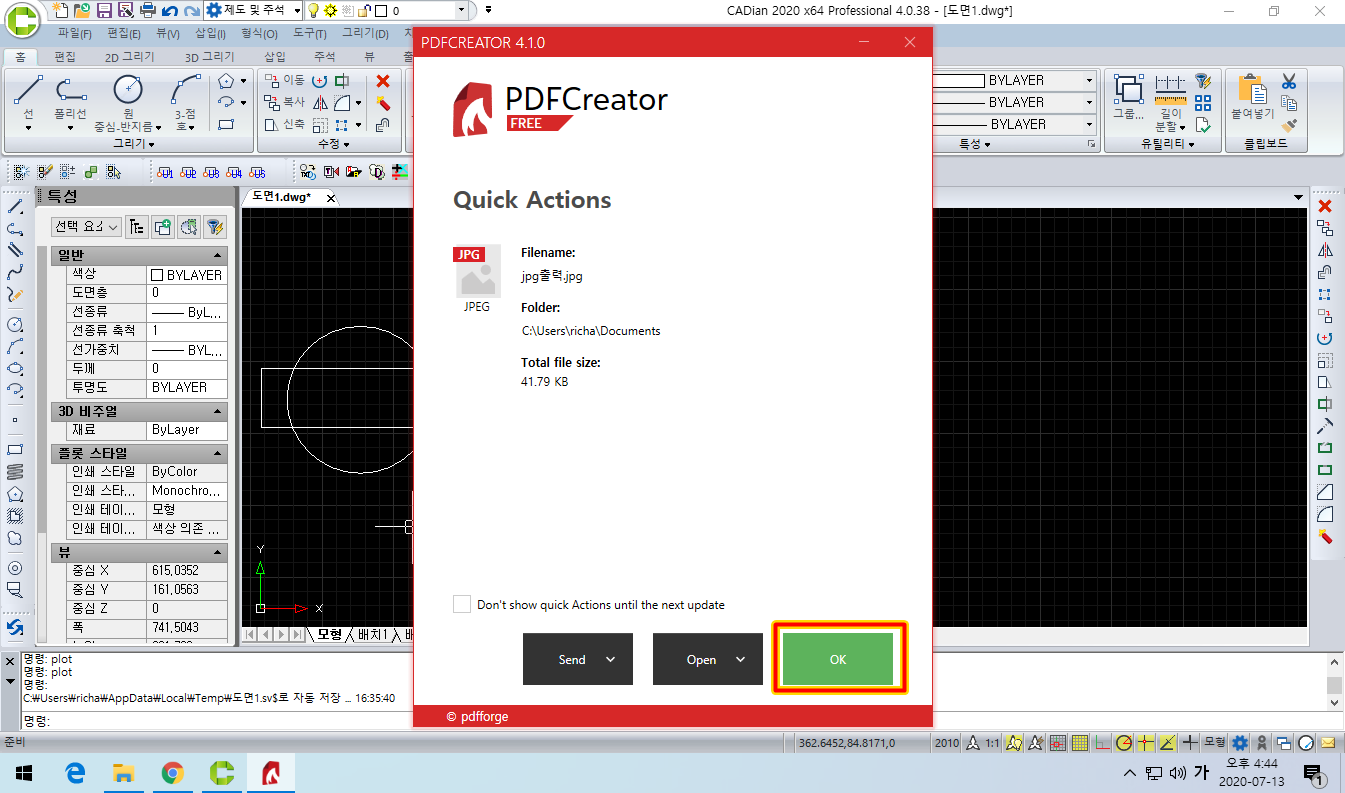
Task: Open Google Chrome from the taskbar
Action: click(x=172, y=772)
